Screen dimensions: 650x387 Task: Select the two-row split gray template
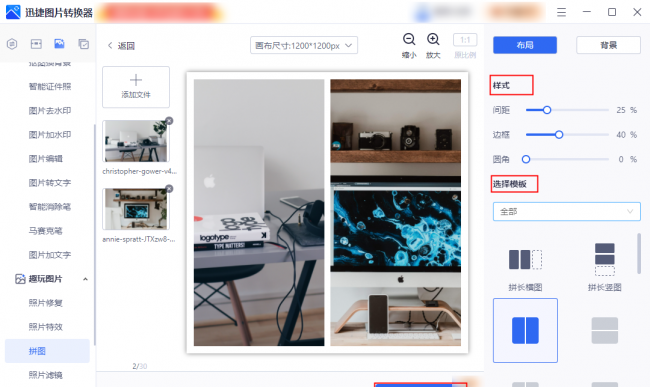pos(604,330)
